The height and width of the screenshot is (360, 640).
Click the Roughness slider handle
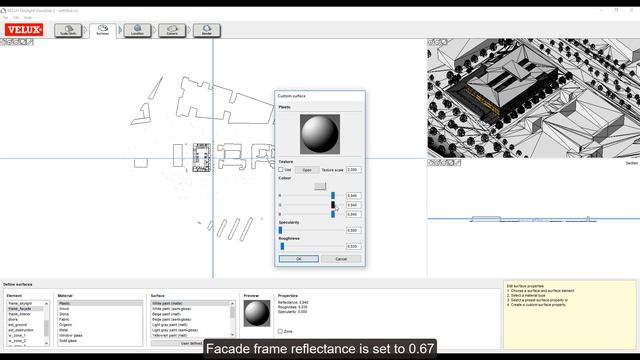coord(282,246)
